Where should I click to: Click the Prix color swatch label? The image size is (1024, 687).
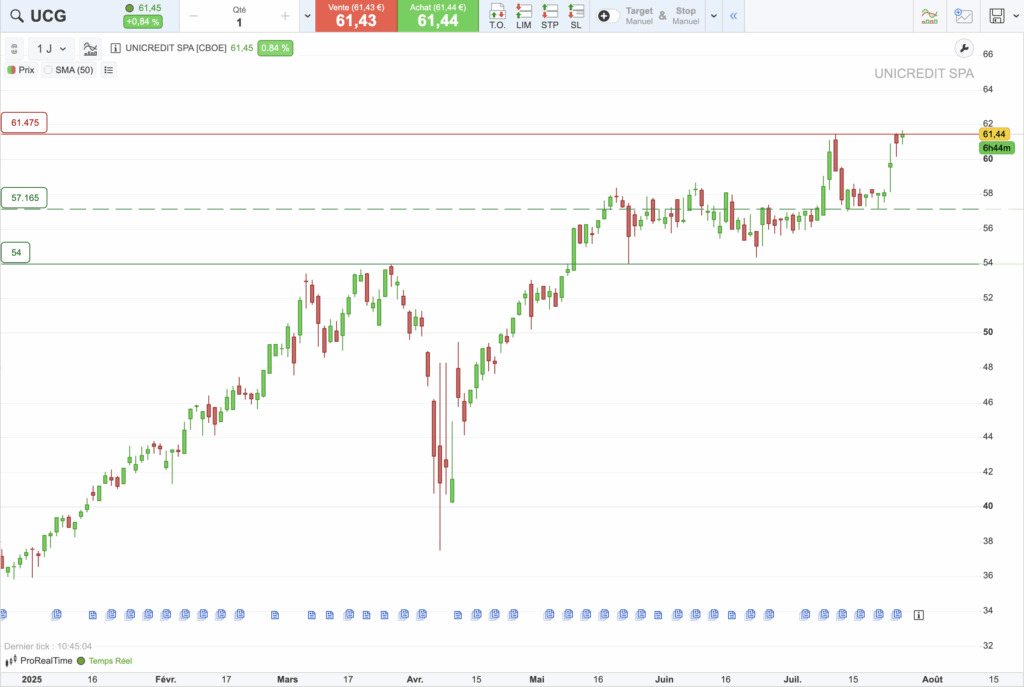[21, 70]
